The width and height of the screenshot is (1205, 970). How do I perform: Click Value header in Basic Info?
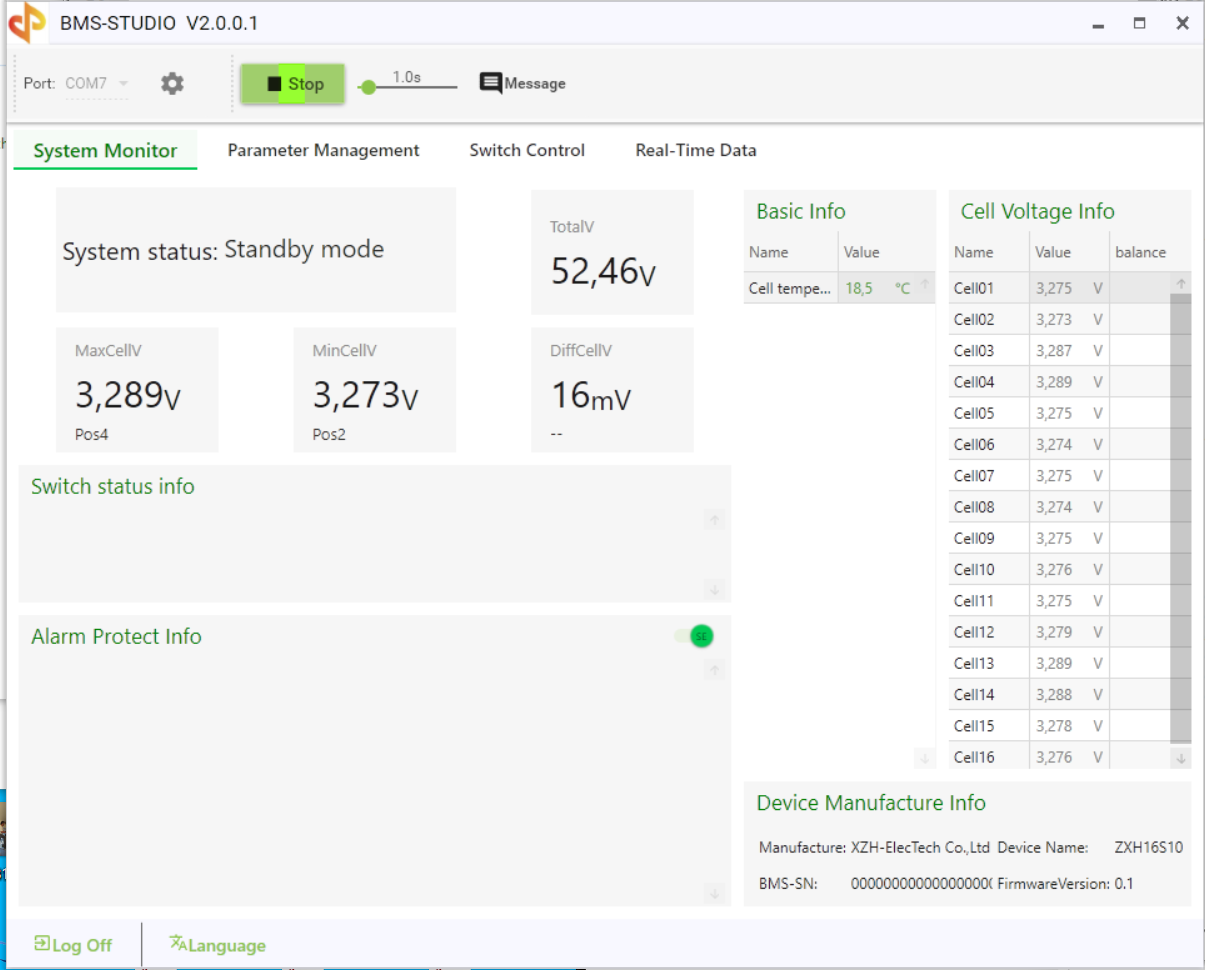tap(862, 252)
